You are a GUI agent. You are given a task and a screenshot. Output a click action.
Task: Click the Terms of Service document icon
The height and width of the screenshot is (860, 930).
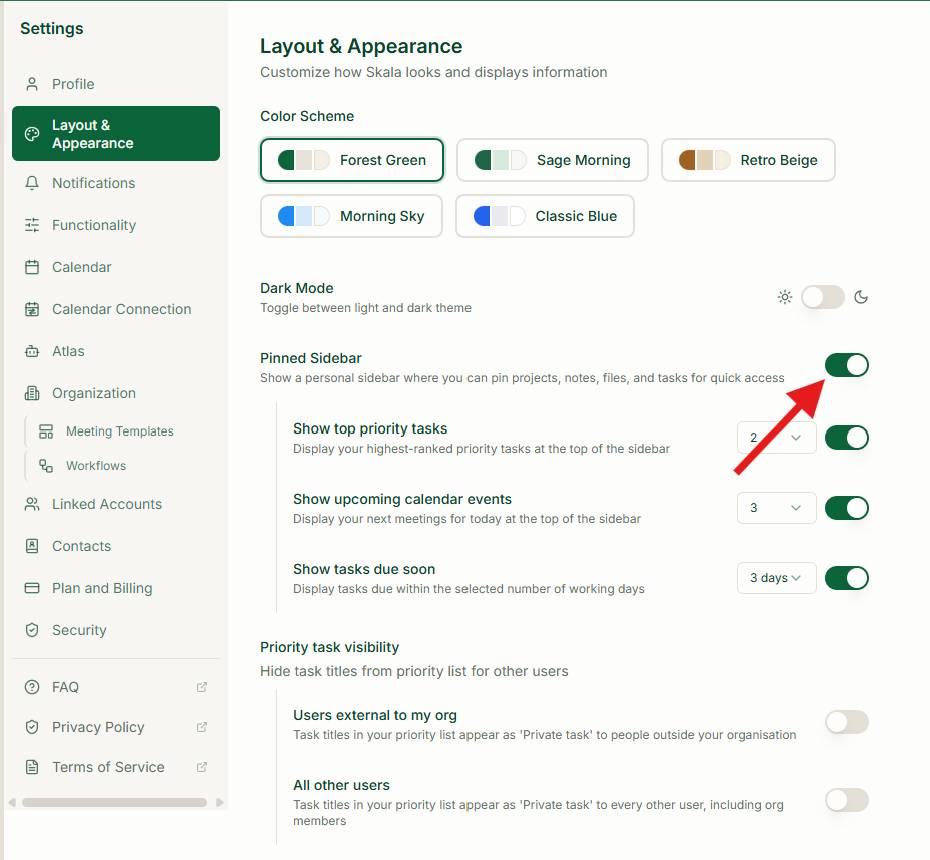32,767
